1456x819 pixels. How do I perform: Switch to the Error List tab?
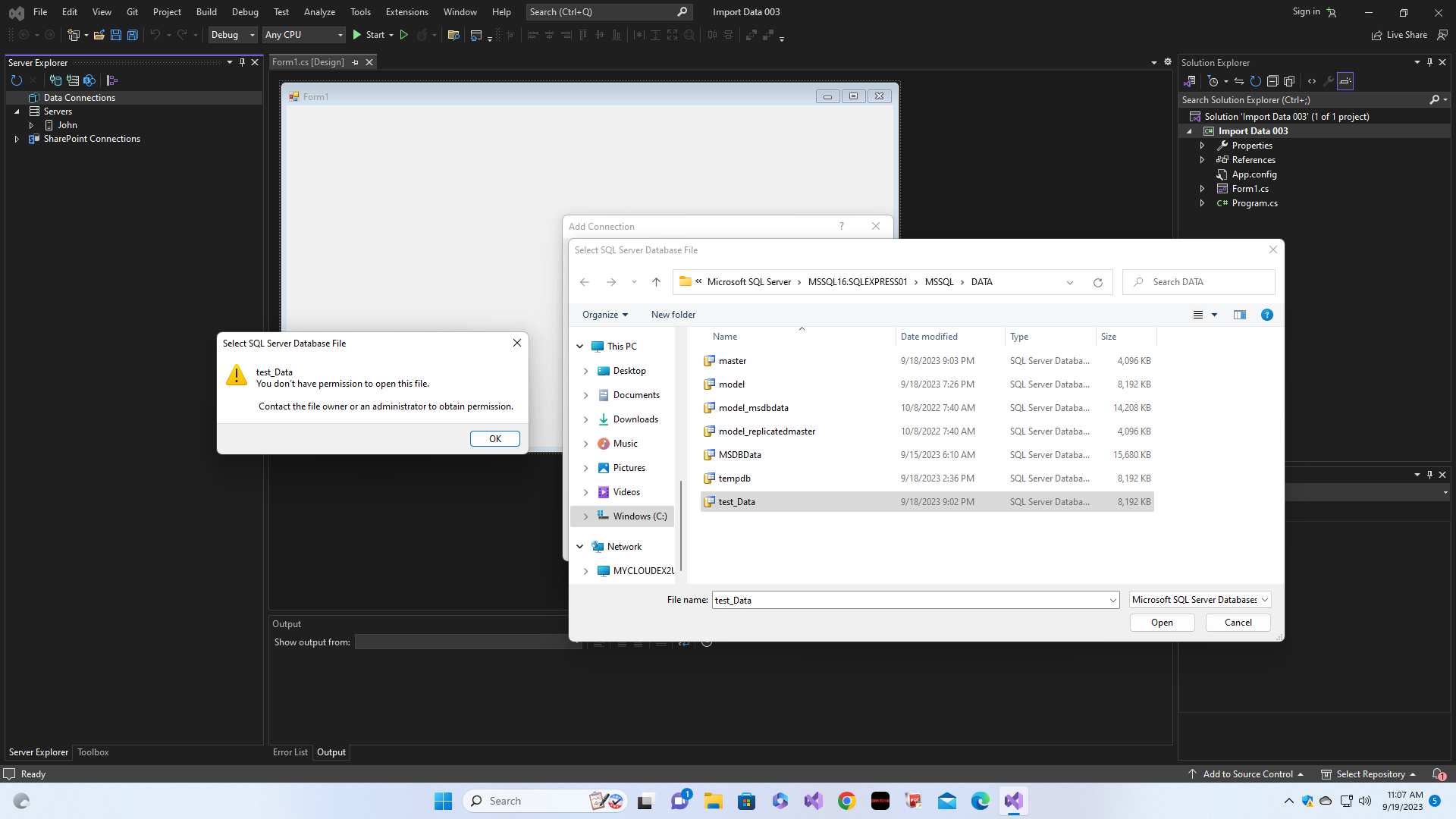290,752
